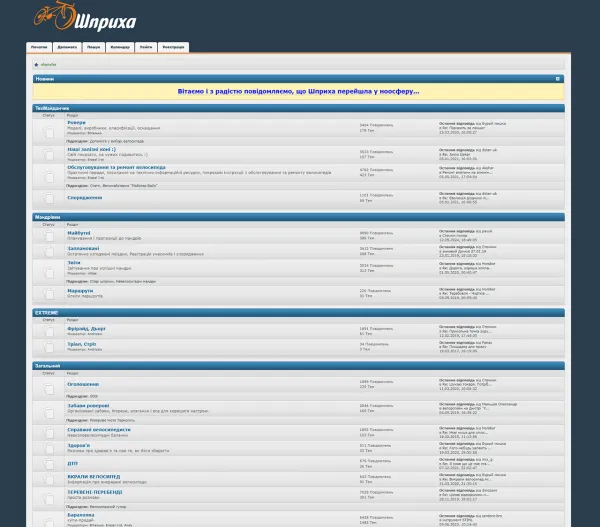The height and width of the screenshot is (527, 600).
Task: Open last reply link in Оголошення row
Action: point(466,384)
